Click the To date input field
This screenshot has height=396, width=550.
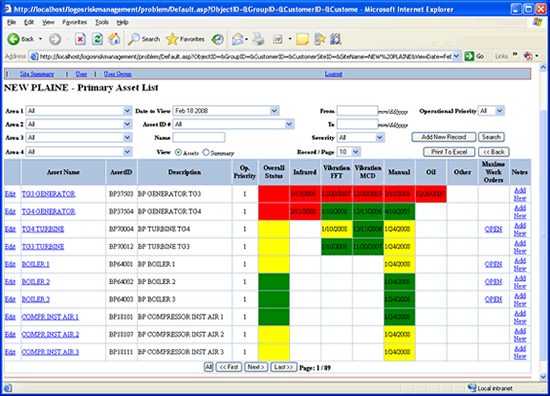[357, 124]
